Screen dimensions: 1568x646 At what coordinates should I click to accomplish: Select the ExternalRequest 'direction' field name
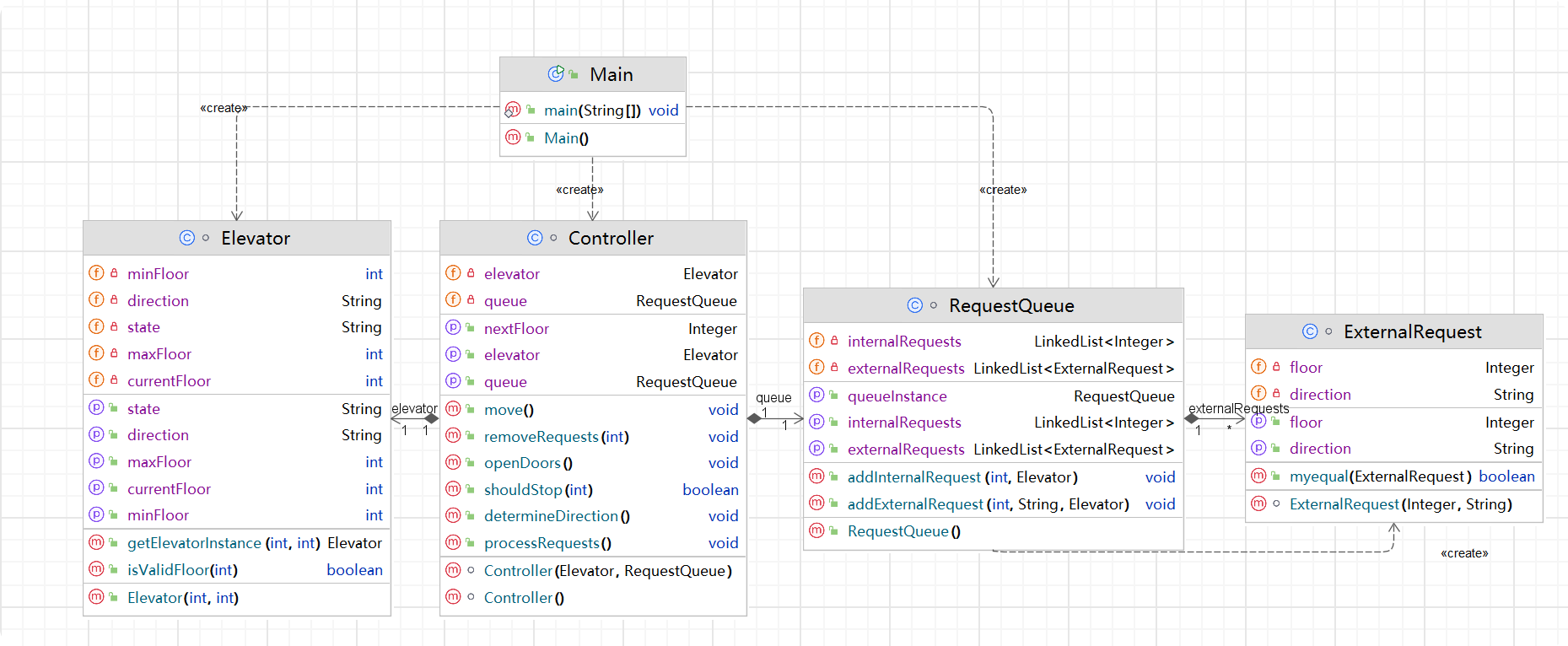pos(1320,395)
